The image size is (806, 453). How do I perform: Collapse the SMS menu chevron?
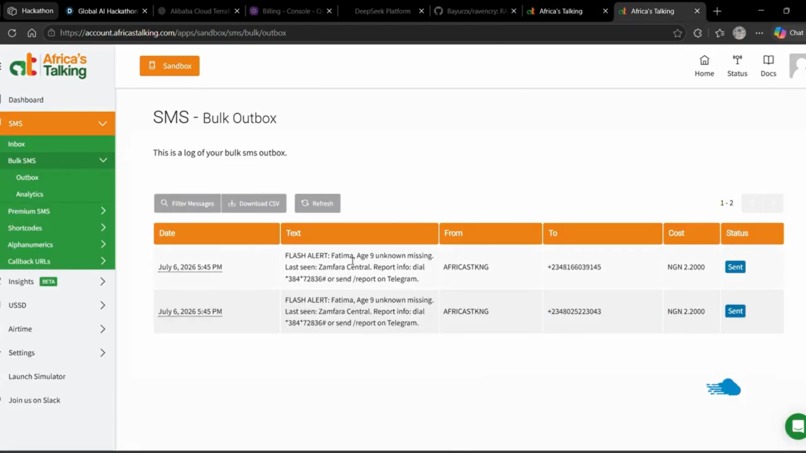click(x=102, y=123)
